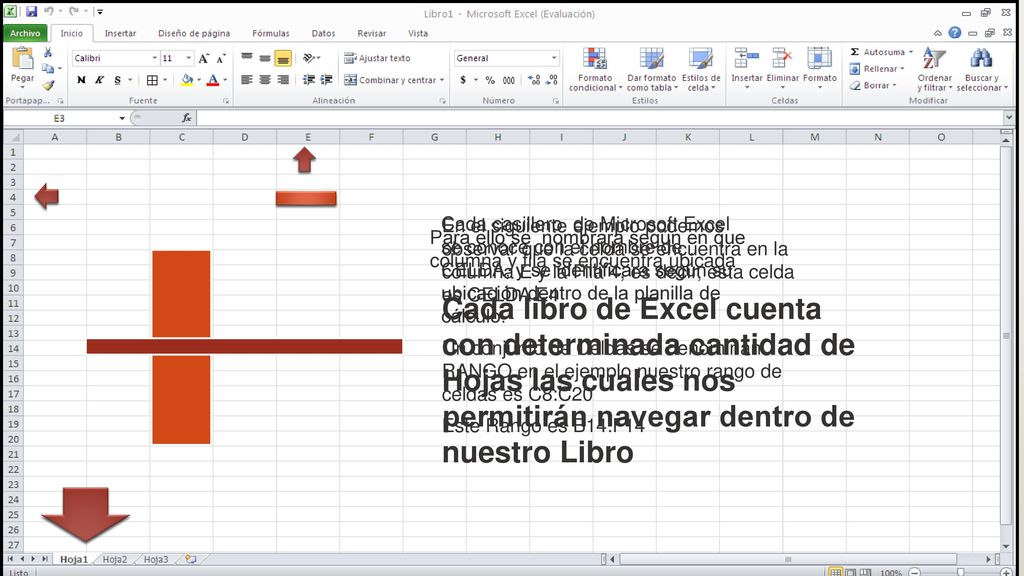
Task: Open Formato condicional menu
Action: tap(595, 69)
